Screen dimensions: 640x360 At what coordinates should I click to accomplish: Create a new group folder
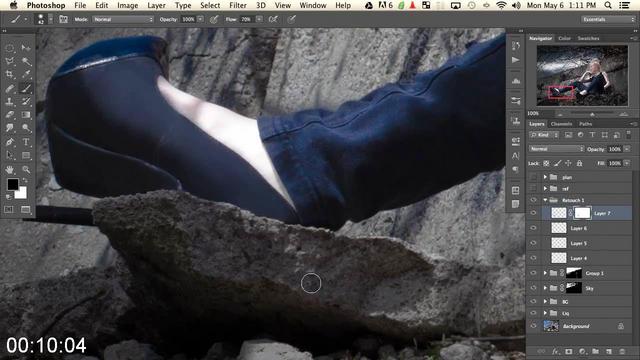click(x=596, y=351)
